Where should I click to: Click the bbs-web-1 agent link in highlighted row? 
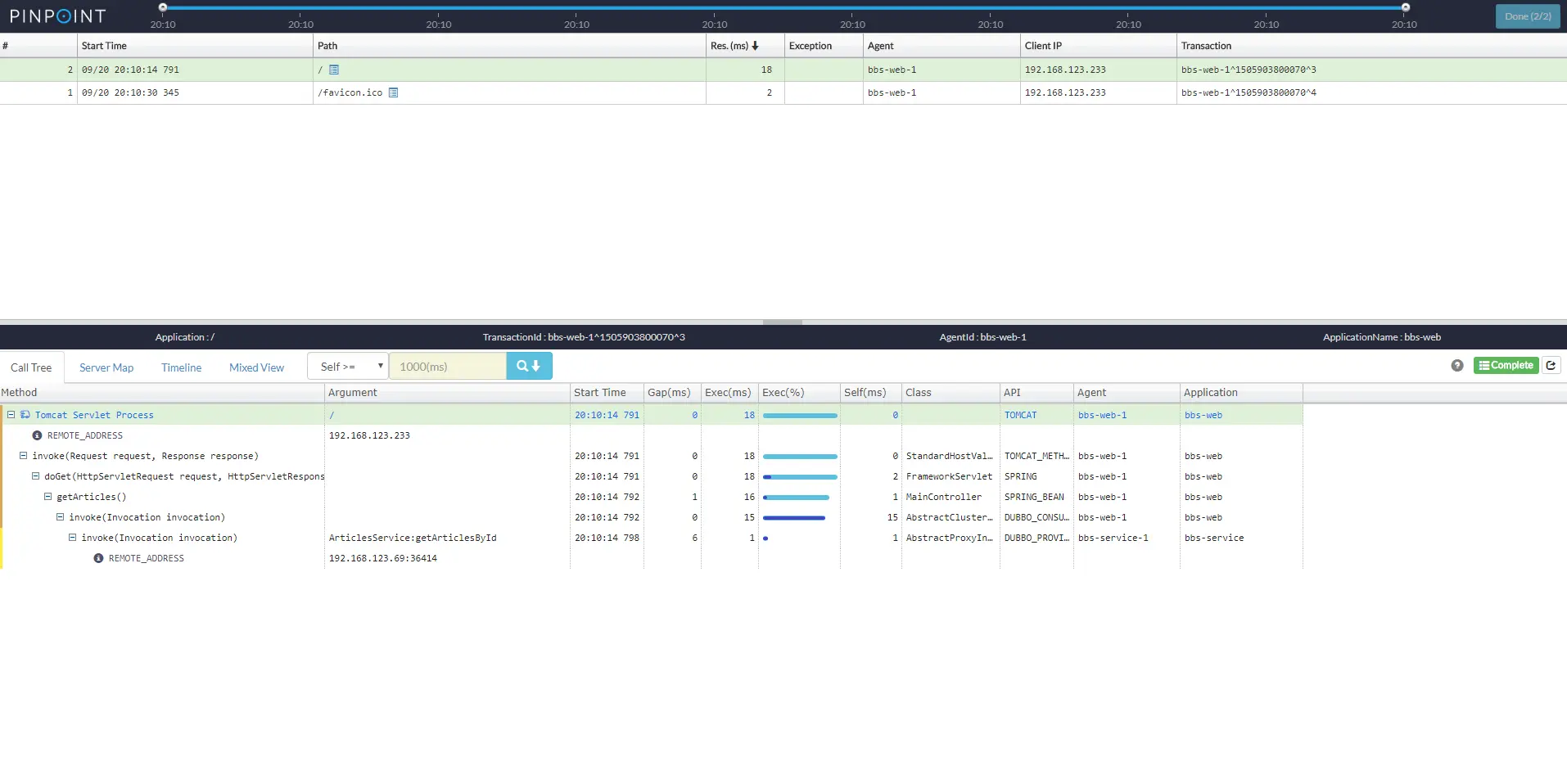[1102, 415]
